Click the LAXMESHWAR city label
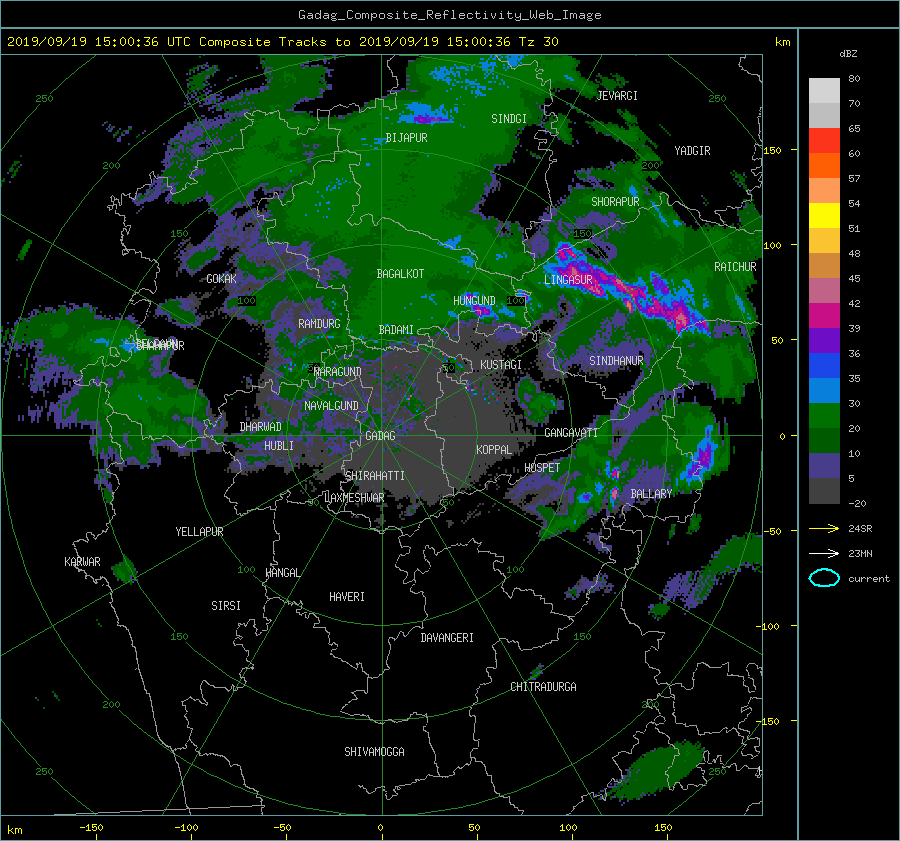900x841 pixels. coord(354,498)
